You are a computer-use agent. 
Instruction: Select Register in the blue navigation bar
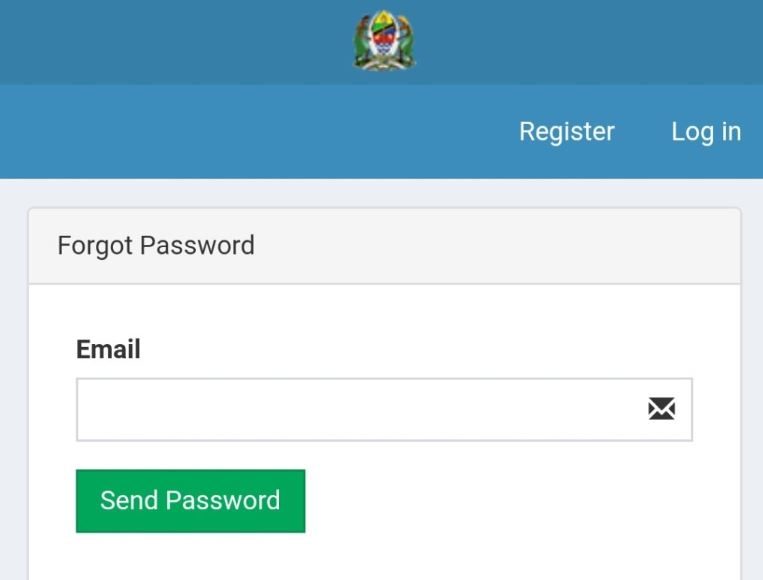[x=567, y=132]
